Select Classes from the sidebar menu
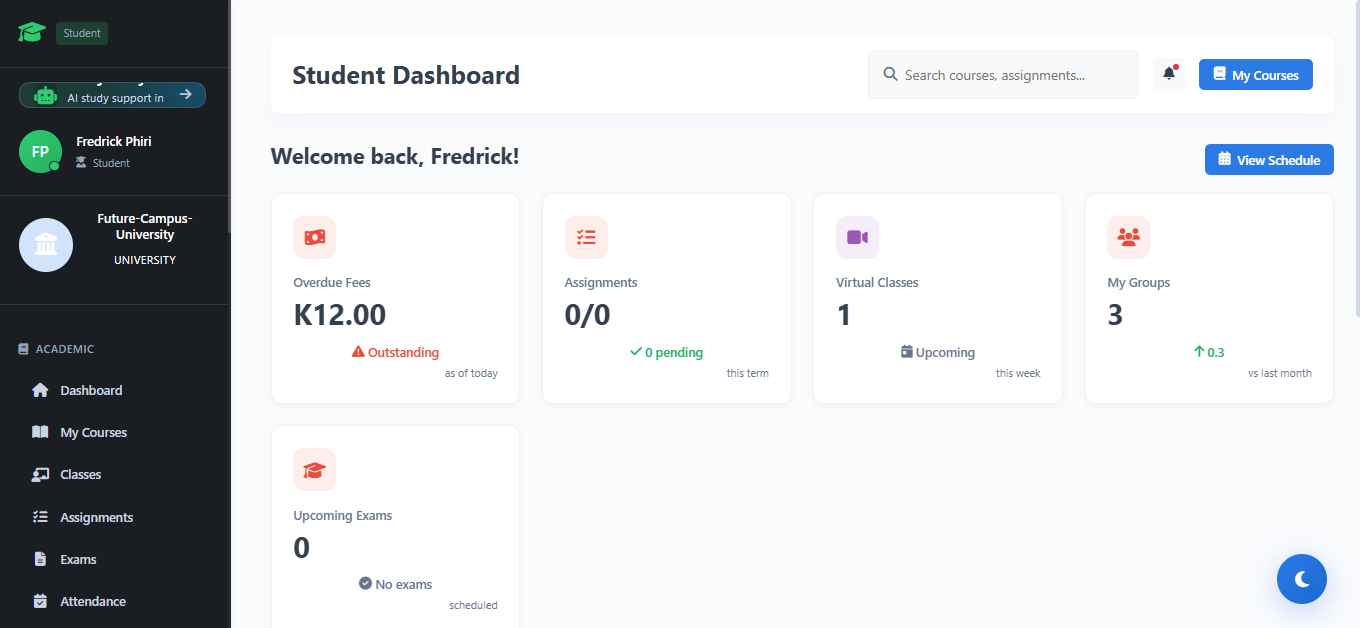The width and height of the screenshot is (1360, 628). [80, 474]
